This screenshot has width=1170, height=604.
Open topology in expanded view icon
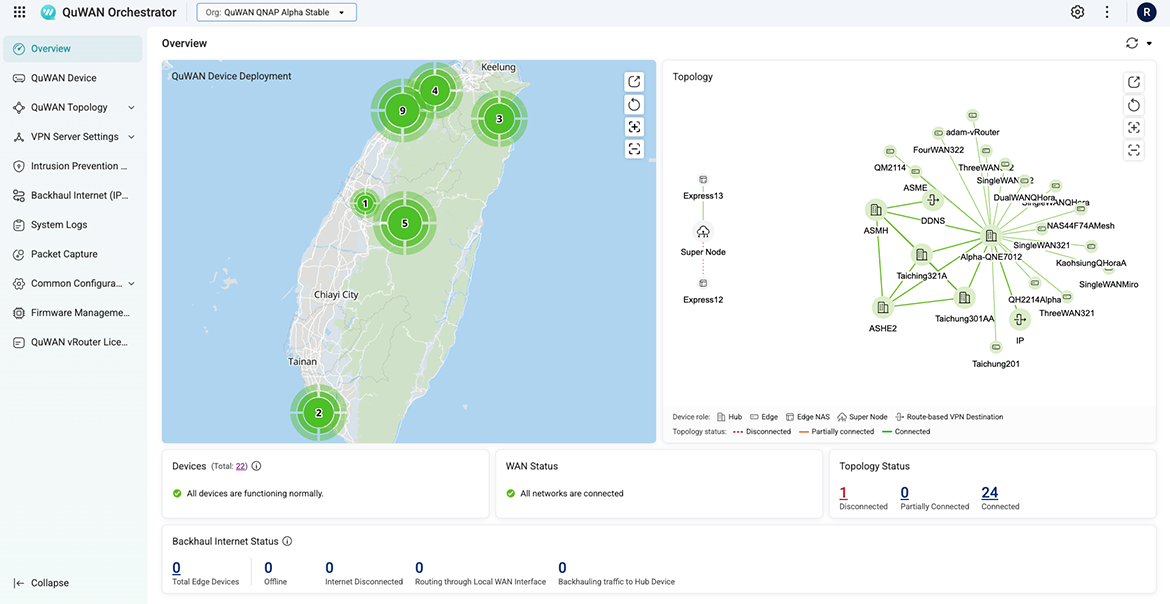point(1133,82)
